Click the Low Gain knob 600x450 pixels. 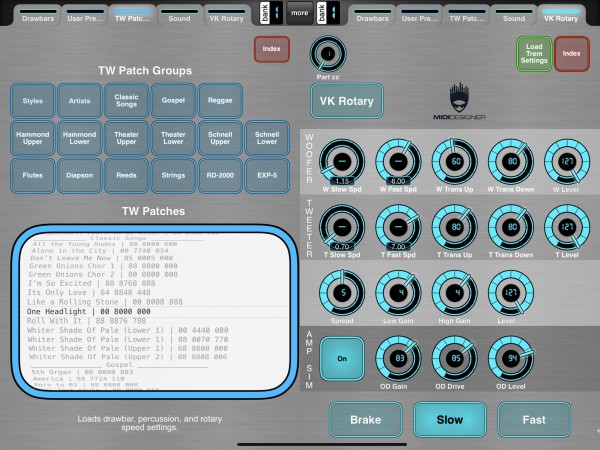click(x=398, y=293)
